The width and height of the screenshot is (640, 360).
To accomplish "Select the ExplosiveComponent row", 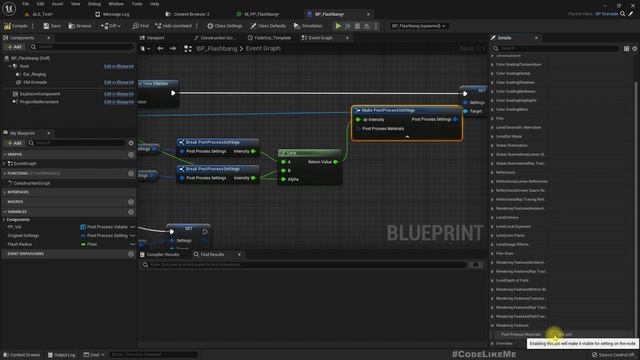I will (40, 94).
